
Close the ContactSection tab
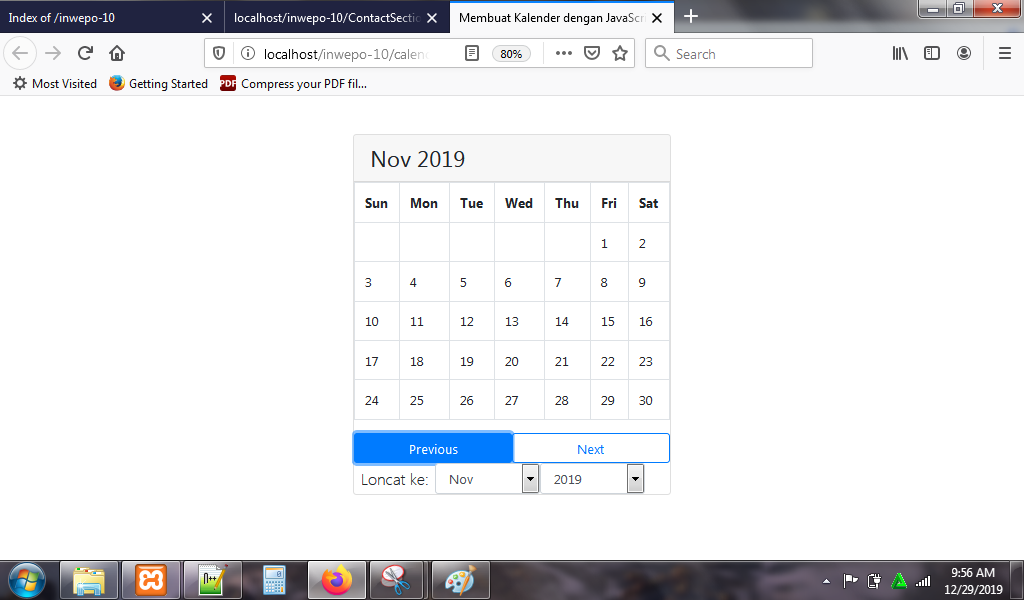432,18
